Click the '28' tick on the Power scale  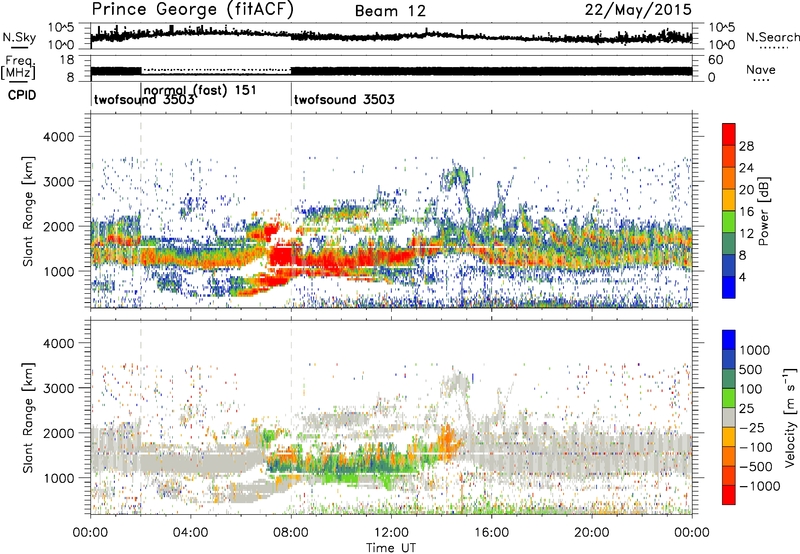click(746, 146)
